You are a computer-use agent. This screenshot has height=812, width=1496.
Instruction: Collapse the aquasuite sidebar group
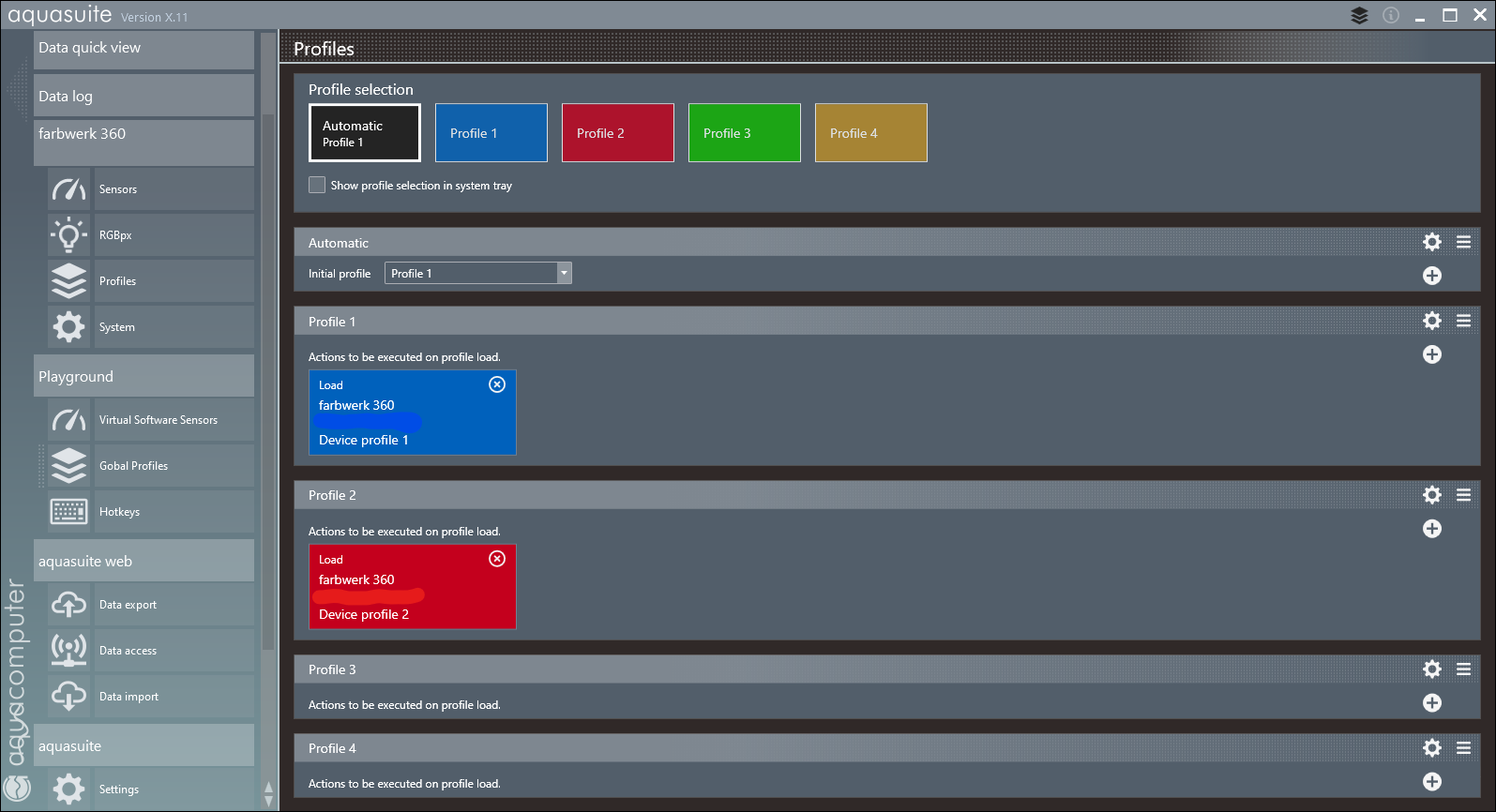tap(144, 745)
